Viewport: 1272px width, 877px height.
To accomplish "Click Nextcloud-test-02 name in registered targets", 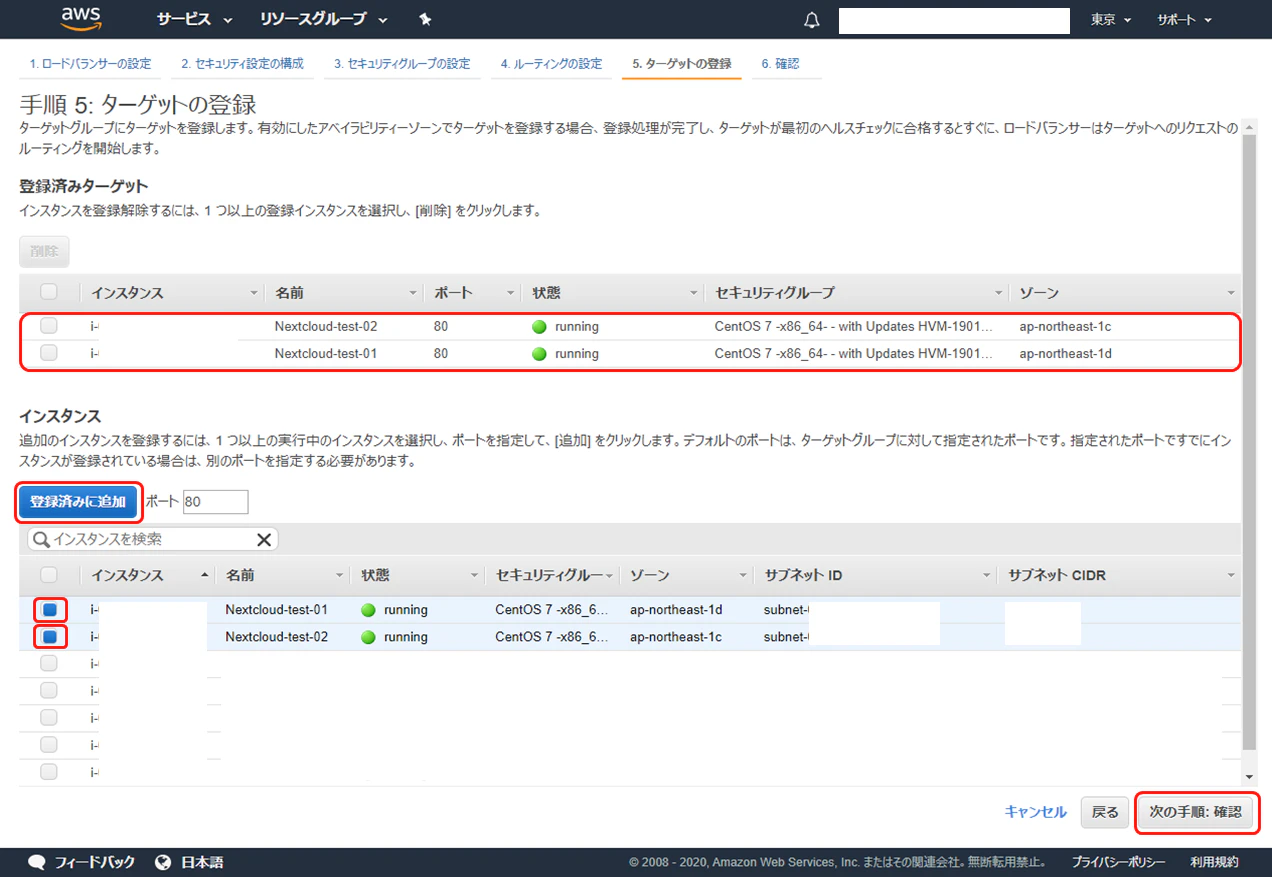I will click(x=326, y=326).
